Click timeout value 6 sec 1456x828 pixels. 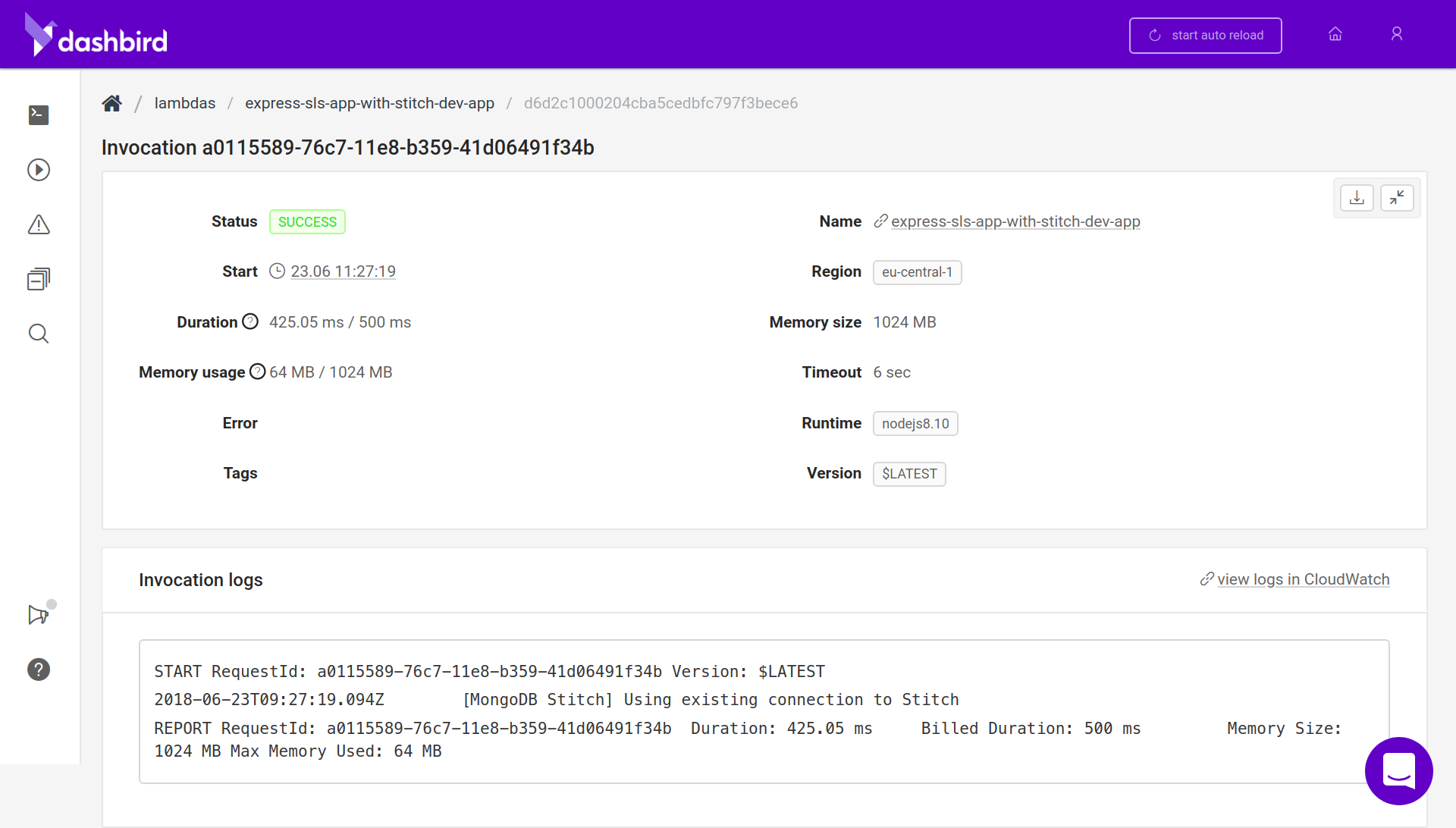click(x=892, y=372)
